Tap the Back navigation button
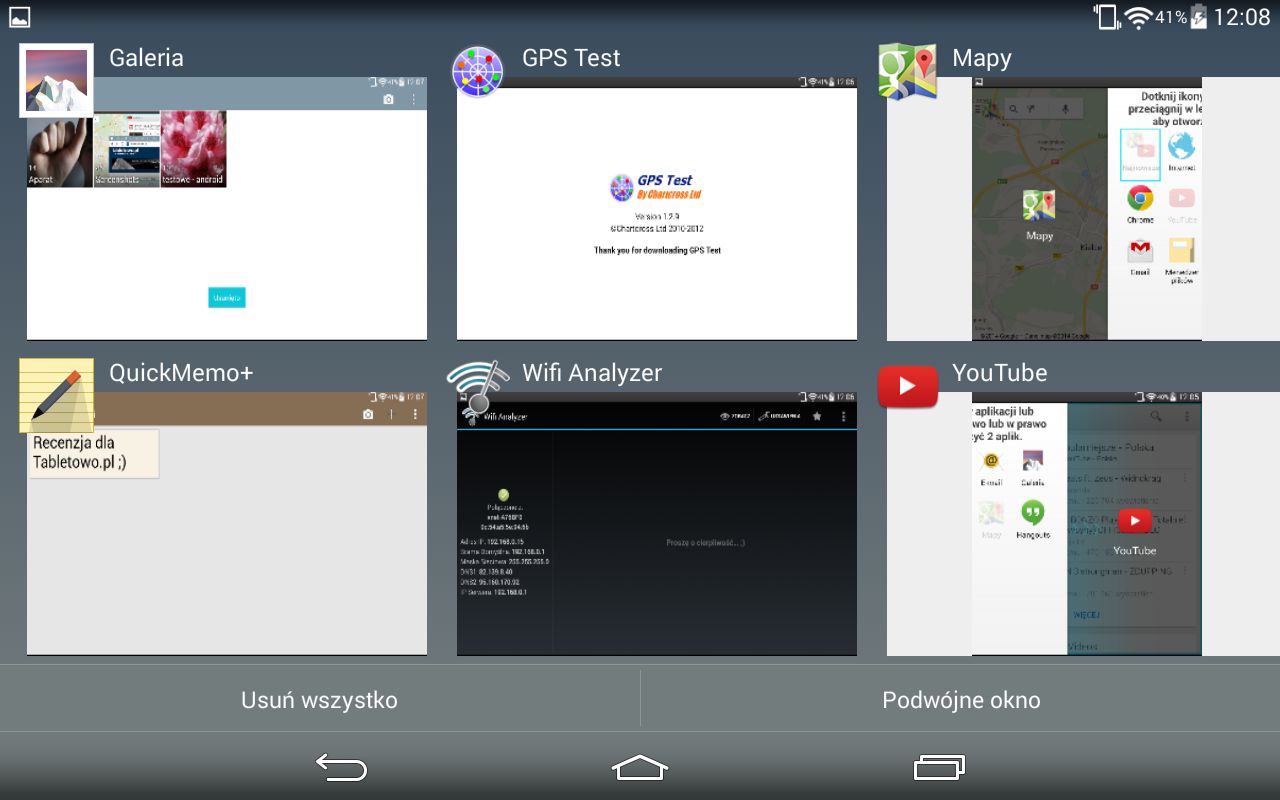1280x800 pixels. point(341,767)
